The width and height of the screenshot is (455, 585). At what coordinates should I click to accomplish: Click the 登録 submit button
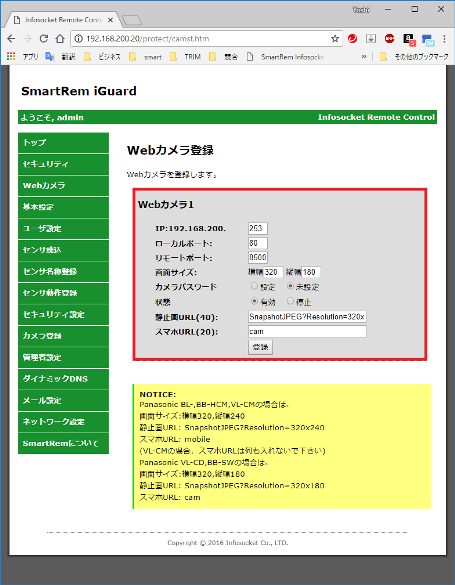(260, 347)
